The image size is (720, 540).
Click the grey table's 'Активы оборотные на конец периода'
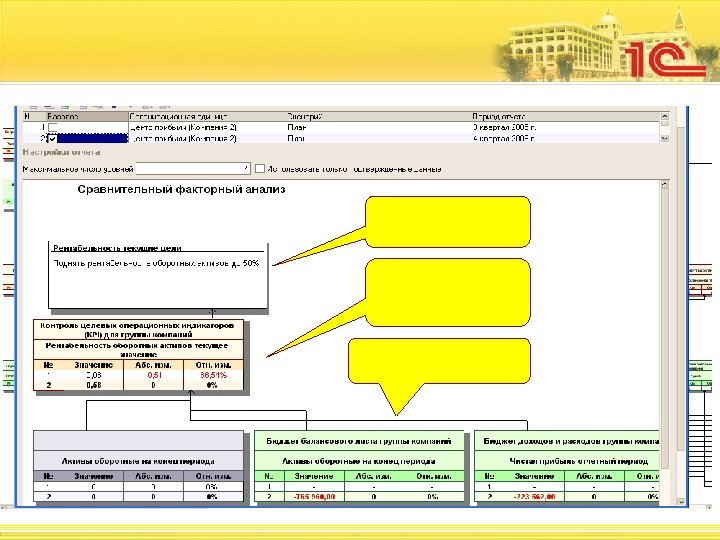tap(138, 461)
